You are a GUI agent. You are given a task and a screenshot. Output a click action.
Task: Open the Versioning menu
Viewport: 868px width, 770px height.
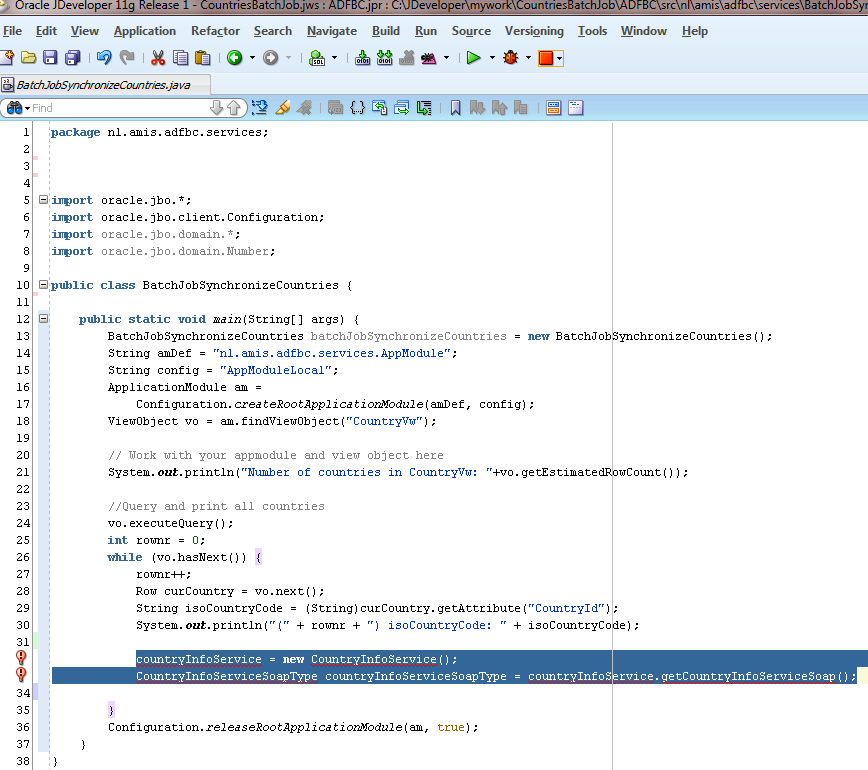tap(534, 31)
